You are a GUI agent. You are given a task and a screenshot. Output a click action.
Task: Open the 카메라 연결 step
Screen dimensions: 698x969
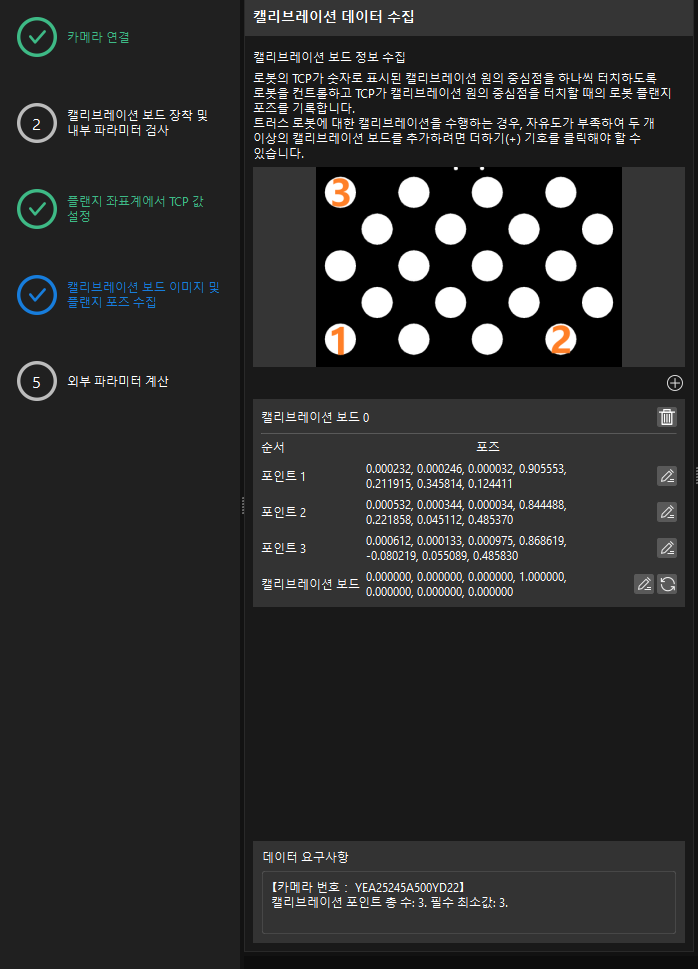(98, 37)
